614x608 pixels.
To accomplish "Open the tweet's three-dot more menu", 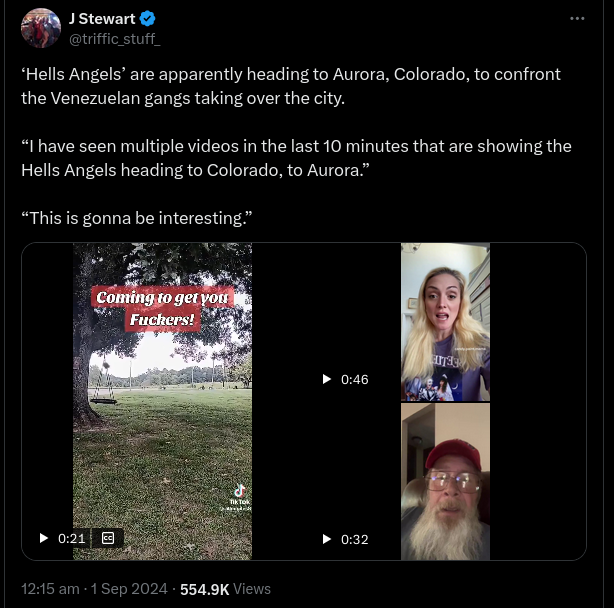I will (x=577, y=19).
